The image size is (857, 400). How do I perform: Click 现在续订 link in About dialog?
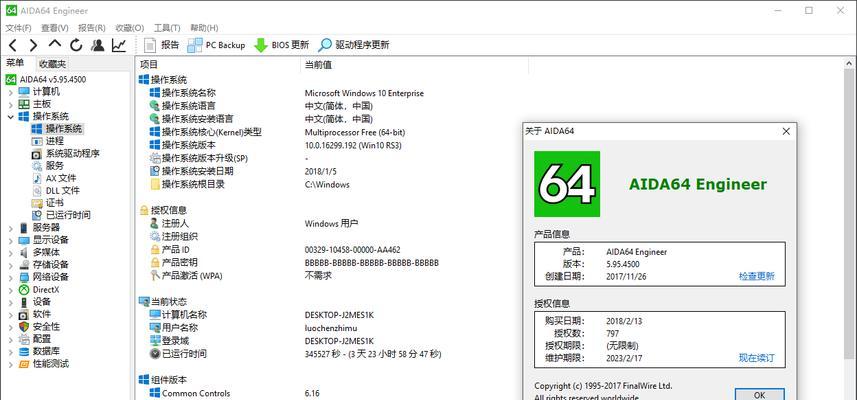click(x=756, y=358)
